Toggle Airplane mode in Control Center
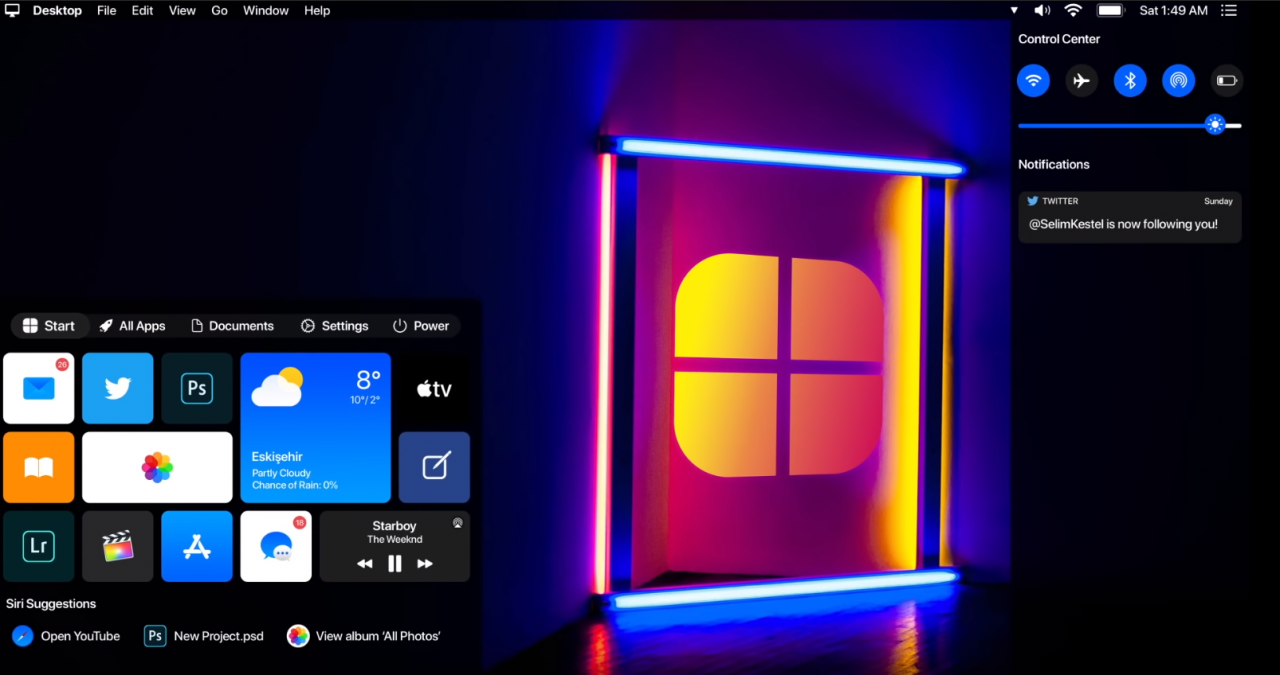This screenshot has height=675, width=1280. point(1082,80)
